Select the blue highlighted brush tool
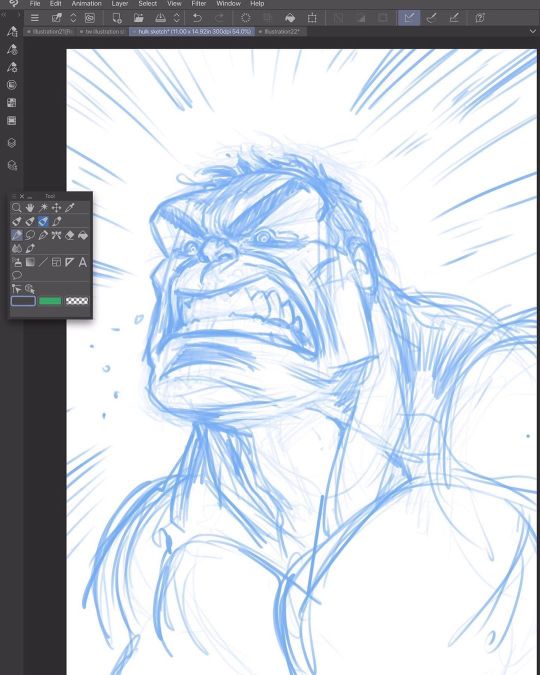This screenshot has height=675, width=540. pyautogui.click(x=43, y=221)
